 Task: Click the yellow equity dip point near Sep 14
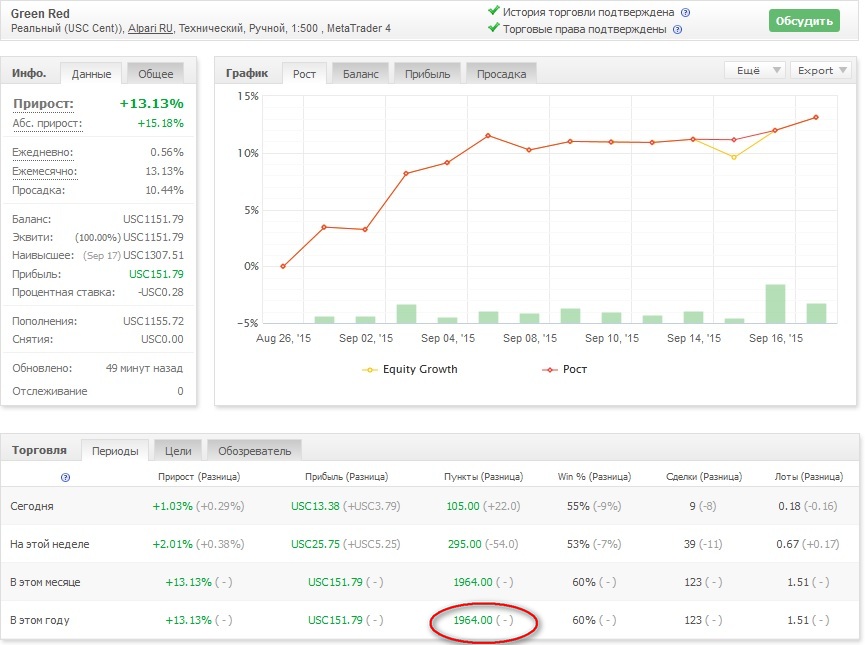point(734,157)
